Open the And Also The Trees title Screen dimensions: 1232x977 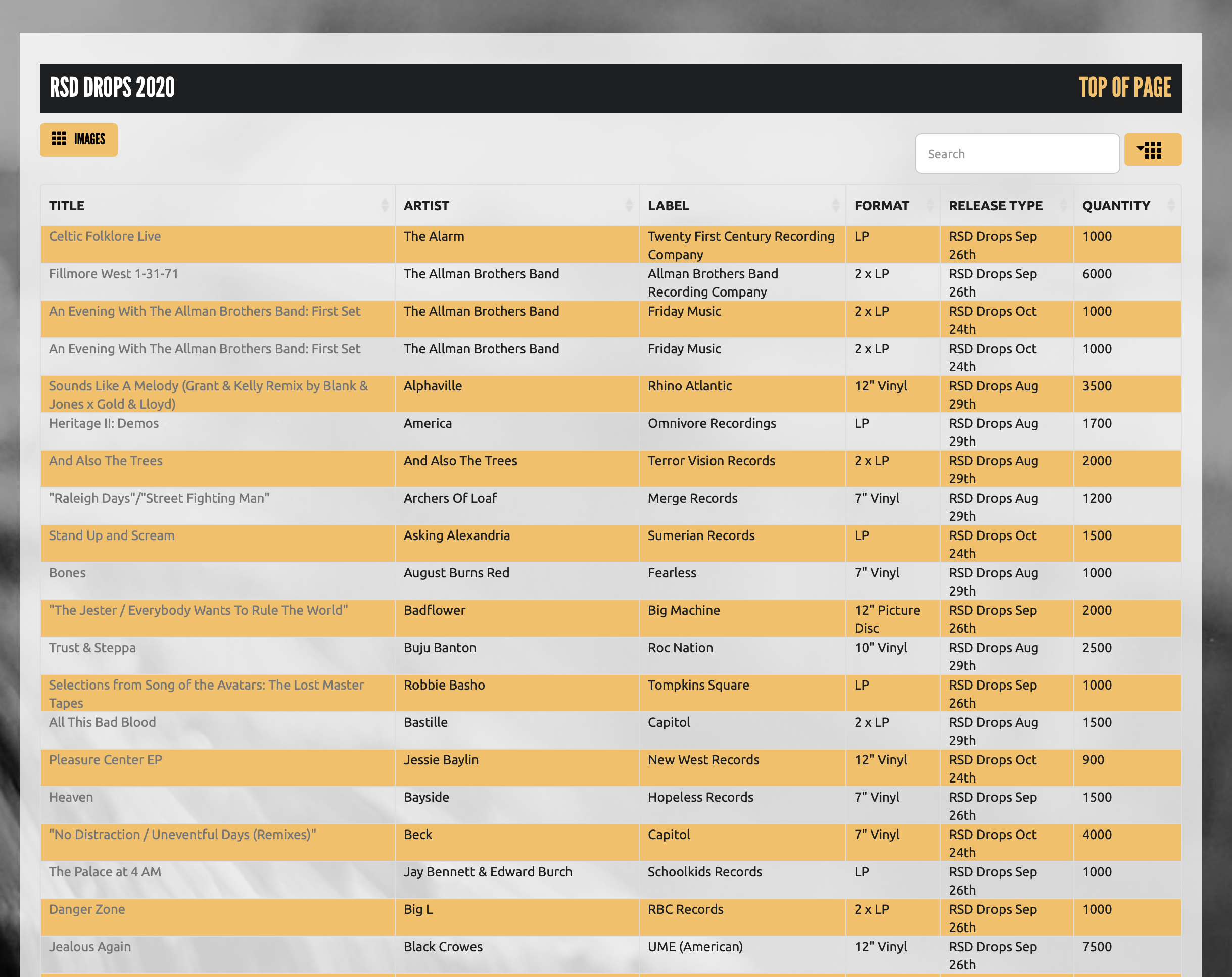106,461
